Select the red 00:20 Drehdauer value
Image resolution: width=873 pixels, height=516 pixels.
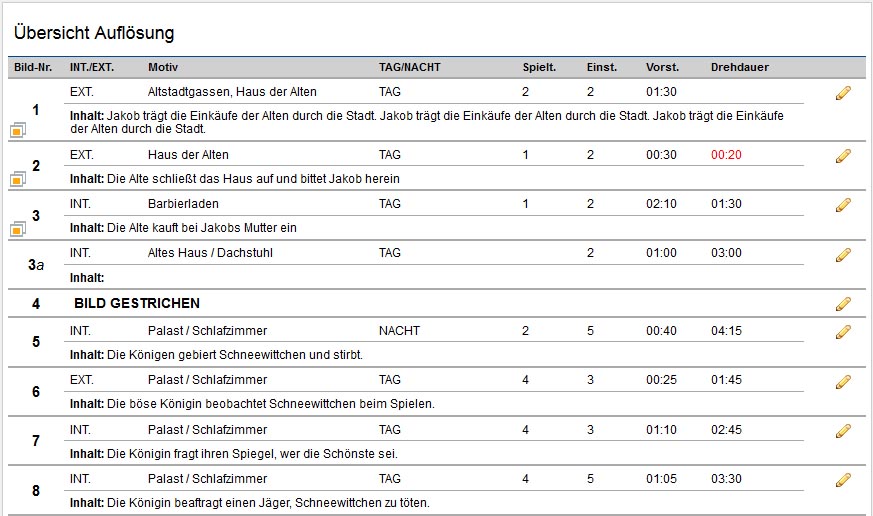(726, 155)
